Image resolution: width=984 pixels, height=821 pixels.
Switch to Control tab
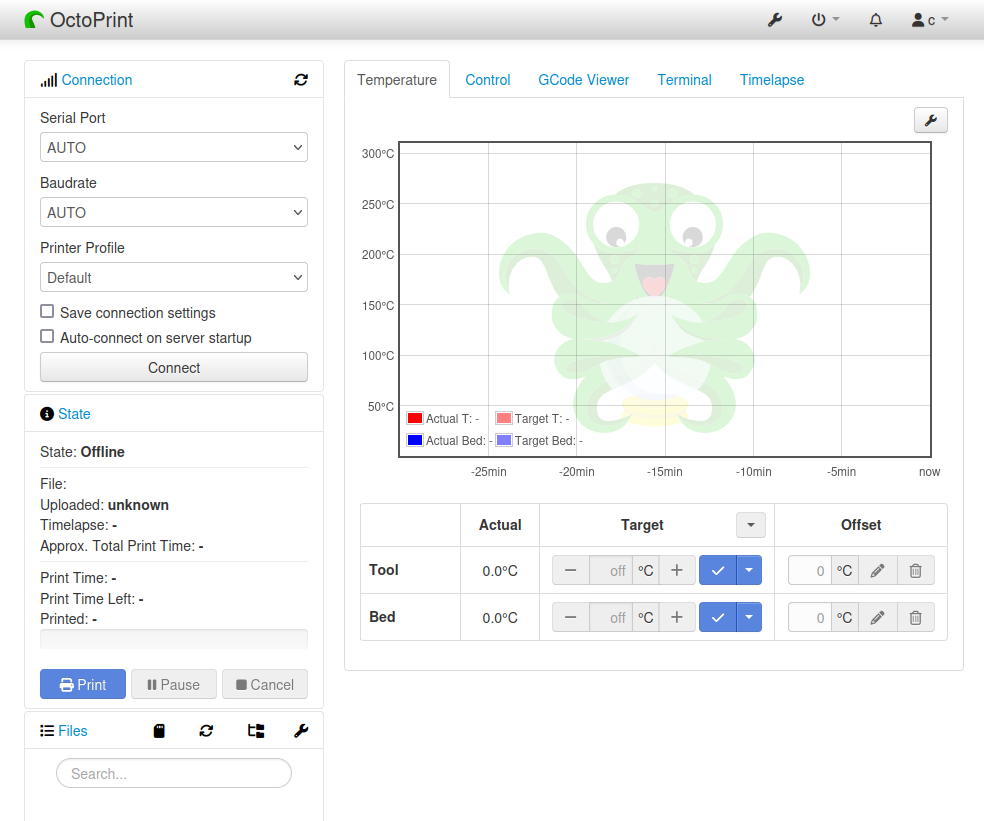[488, 80]
